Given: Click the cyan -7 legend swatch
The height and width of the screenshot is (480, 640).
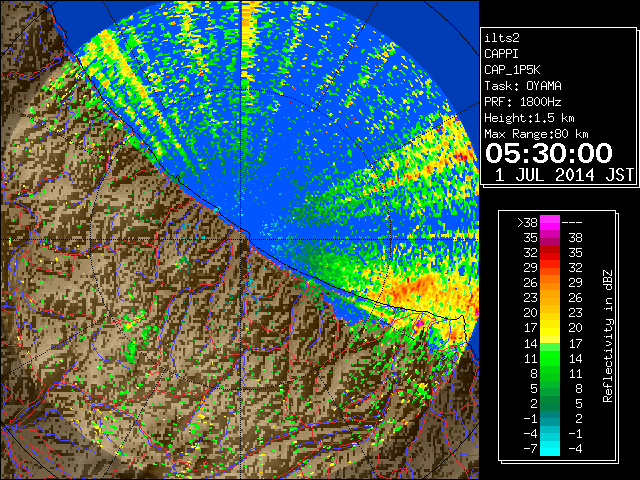Looking at the screenshot, I should tap(550, 449).
